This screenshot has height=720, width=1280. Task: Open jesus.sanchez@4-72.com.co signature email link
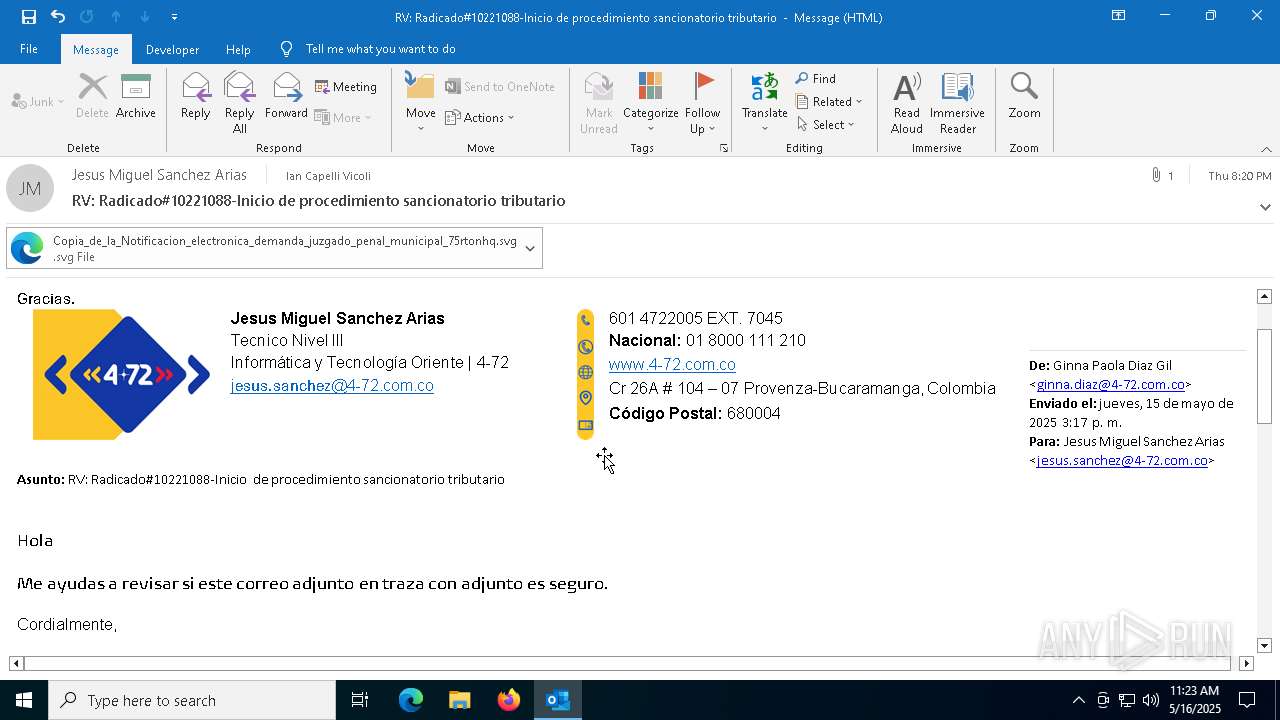point(332,385)
